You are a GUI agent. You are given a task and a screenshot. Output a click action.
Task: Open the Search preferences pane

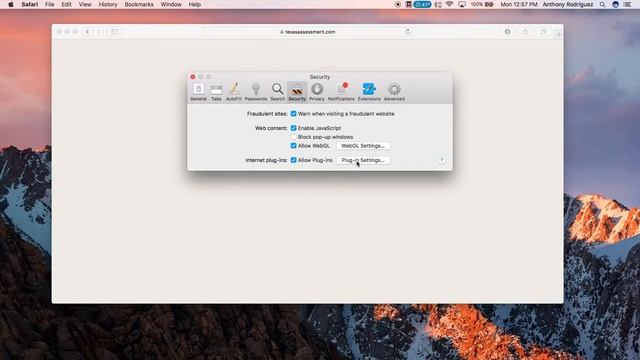pyautogui.click(x=278, y=92)
